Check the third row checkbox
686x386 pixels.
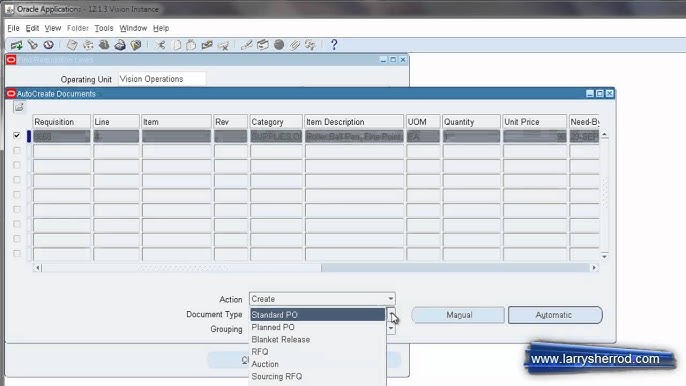pyautogui.click(x=17, y=165)
